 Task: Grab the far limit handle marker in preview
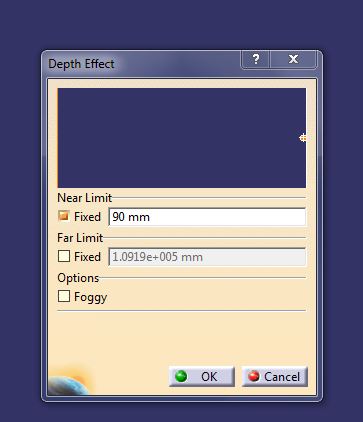[303, 138]
